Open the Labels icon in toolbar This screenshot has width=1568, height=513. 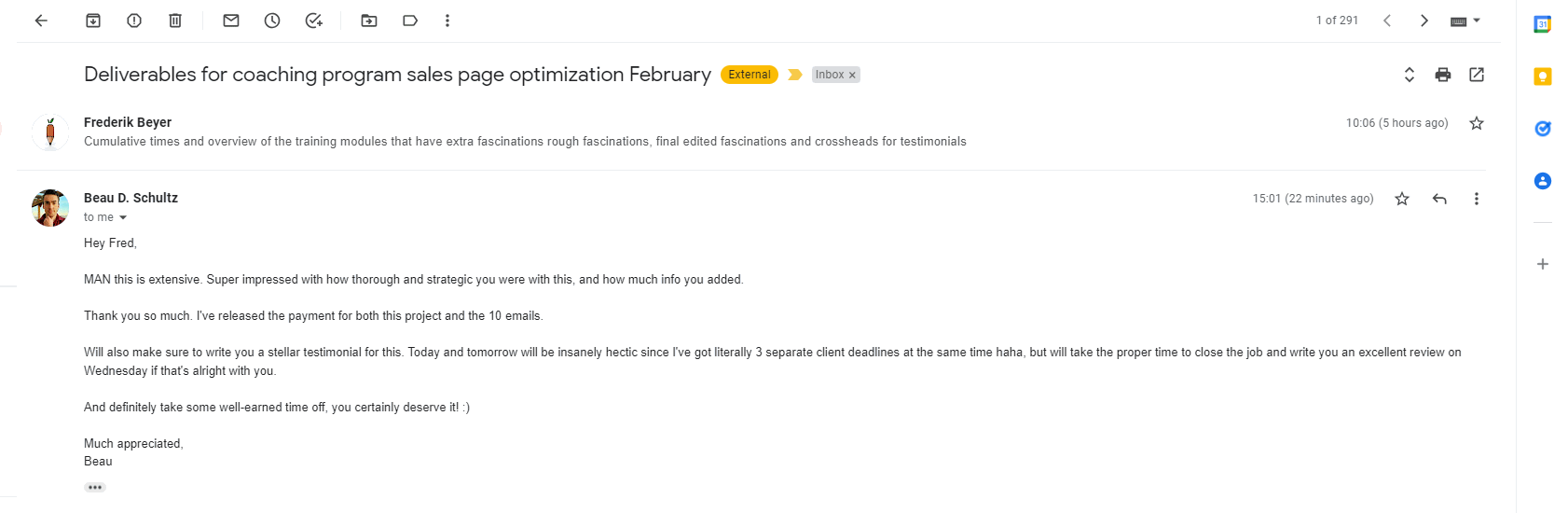click(410, 21)
